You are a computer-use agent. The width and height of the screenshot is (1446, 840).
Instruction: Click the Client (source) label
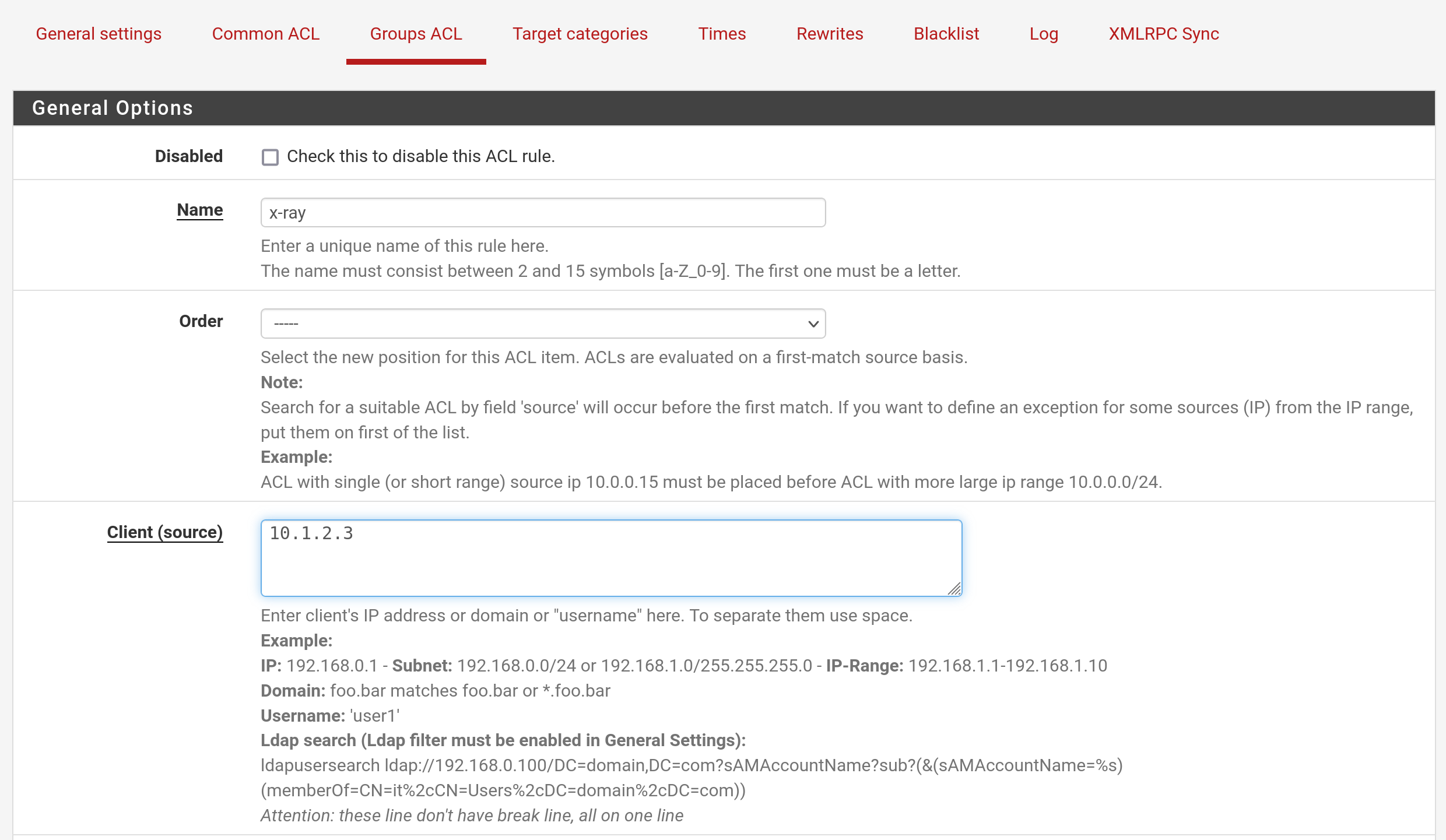pyautogui.click(x=165, y=532)
